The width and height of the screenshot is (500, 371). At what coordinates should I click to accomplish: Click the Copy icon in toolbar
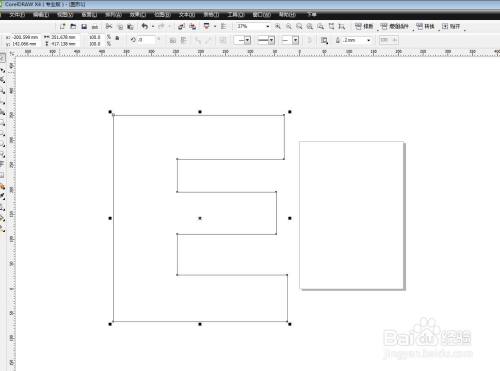pos(120,26)
